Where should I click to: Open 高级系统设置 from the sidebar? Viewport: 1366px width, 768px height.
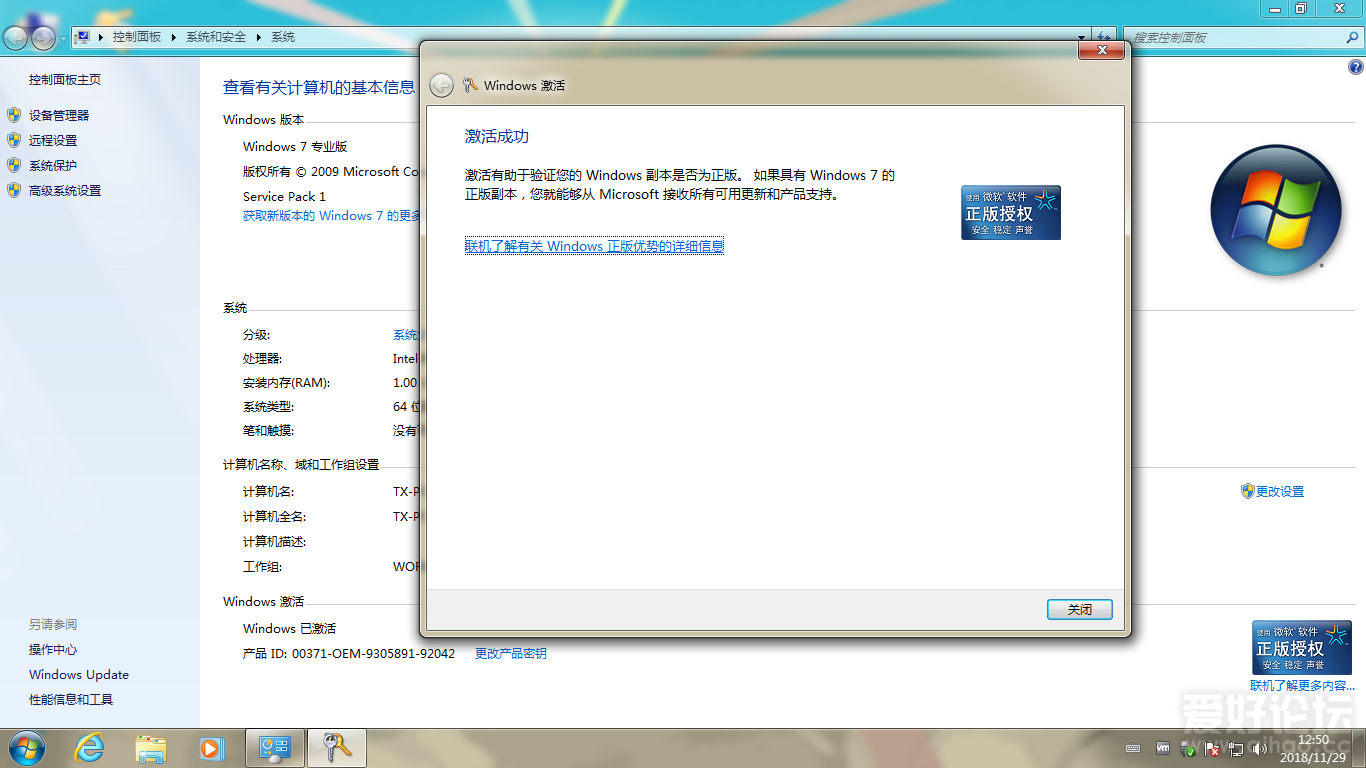click(x=65, y=190)
